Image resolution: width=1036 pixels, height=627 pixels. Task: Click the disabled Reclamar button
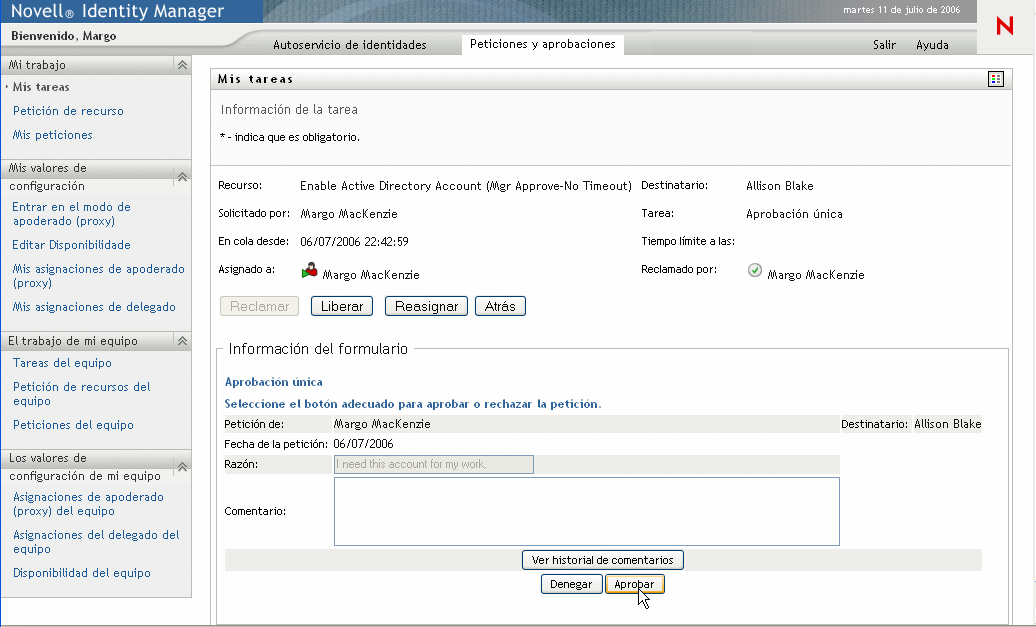260,307
